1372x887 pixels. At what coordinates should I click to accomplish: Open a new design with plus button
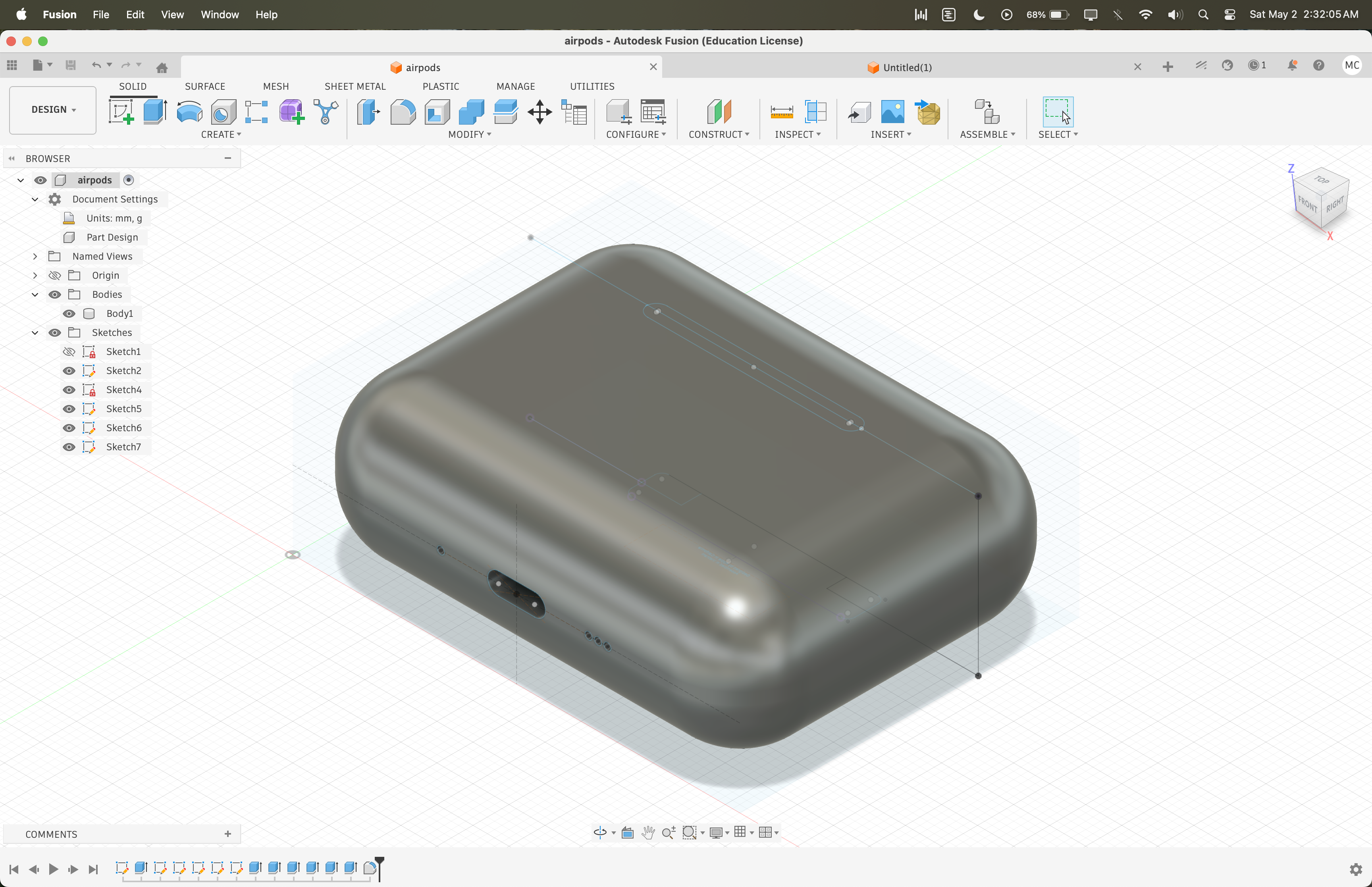pos(1168,67)
